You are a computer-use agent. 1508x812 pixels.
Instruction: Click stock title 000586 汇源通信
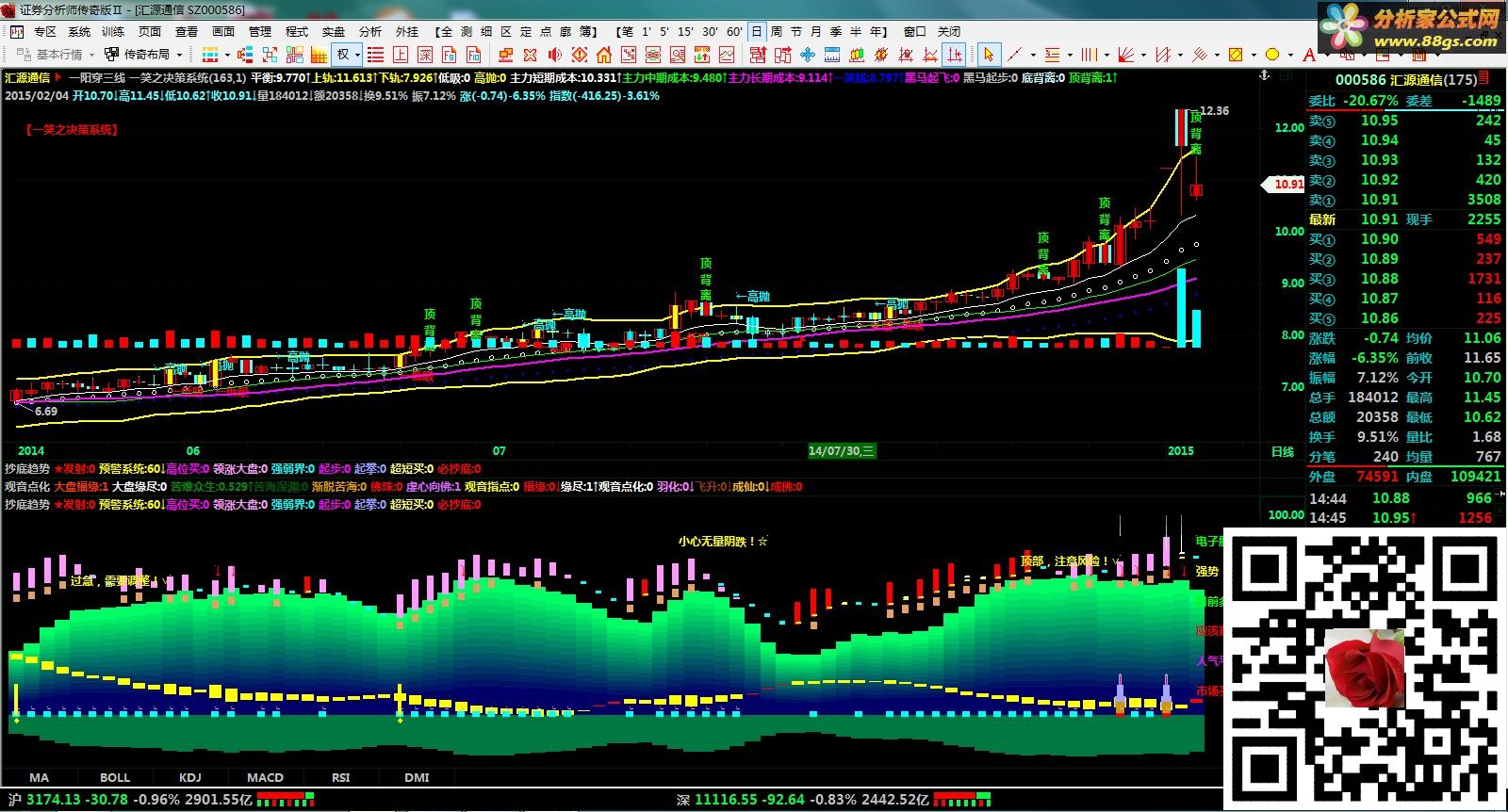pyautogui.click(x=1406, y=80)
